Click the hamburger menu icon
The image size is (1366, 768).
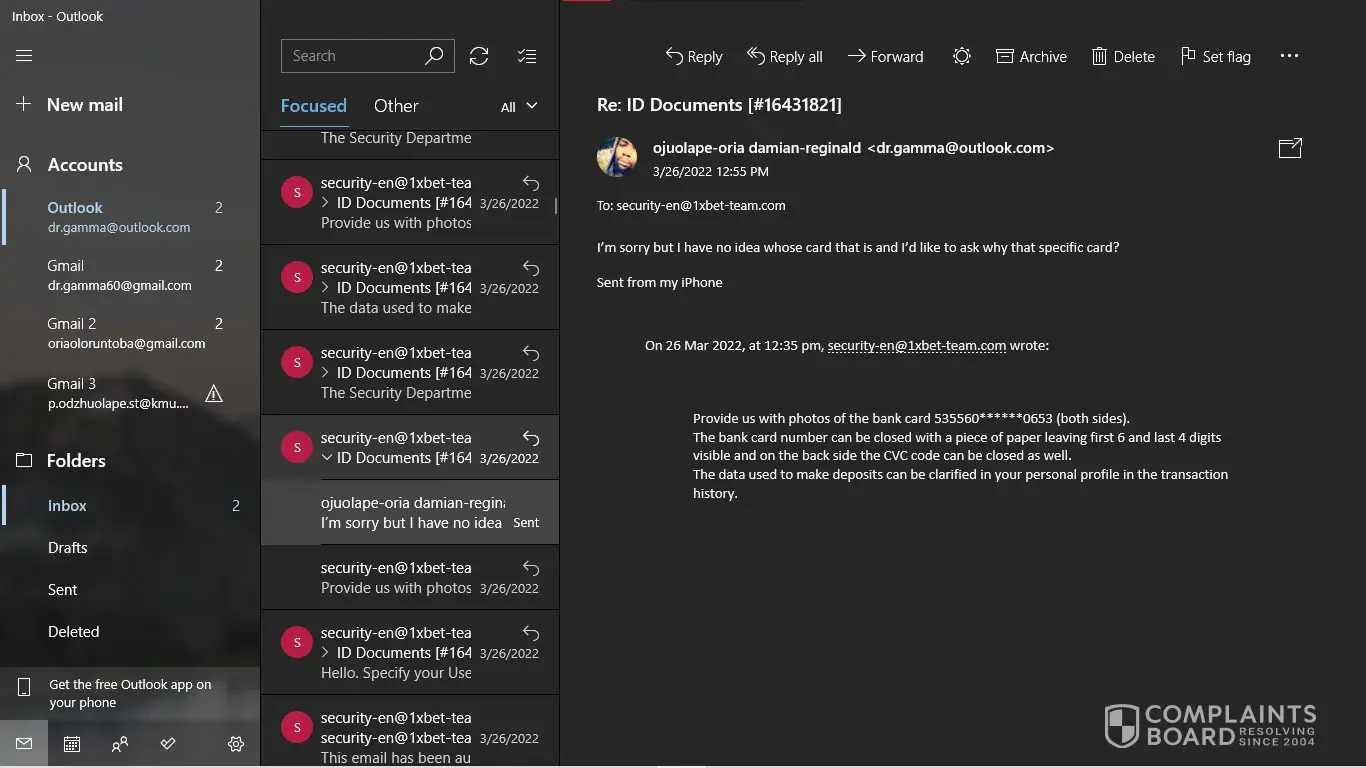coord(24,56)
